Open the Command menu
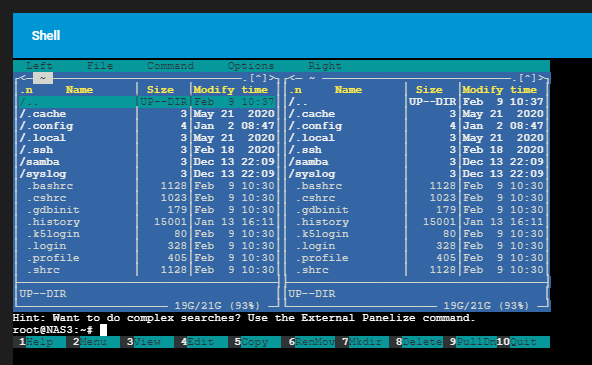 (170, 66)
